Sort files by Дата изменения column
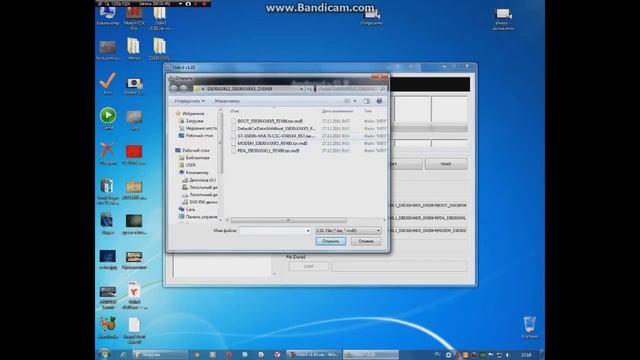The image size is (640, 360). point(337,111)
